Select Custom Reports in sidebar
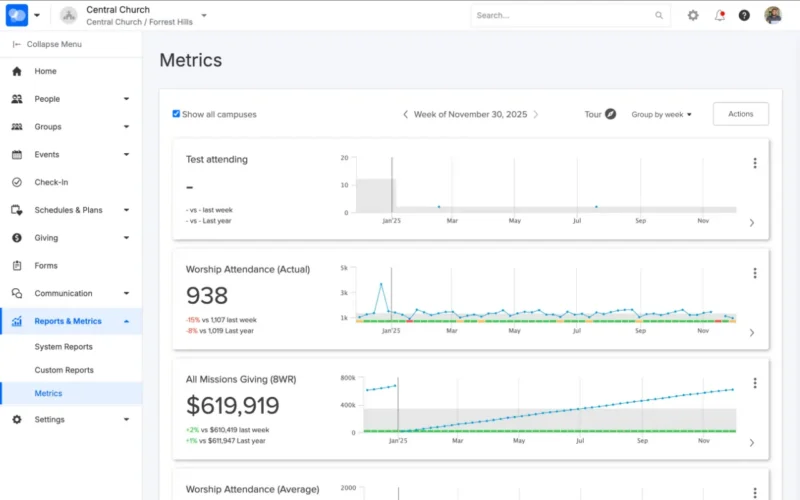800x500 pixels. 64,370
